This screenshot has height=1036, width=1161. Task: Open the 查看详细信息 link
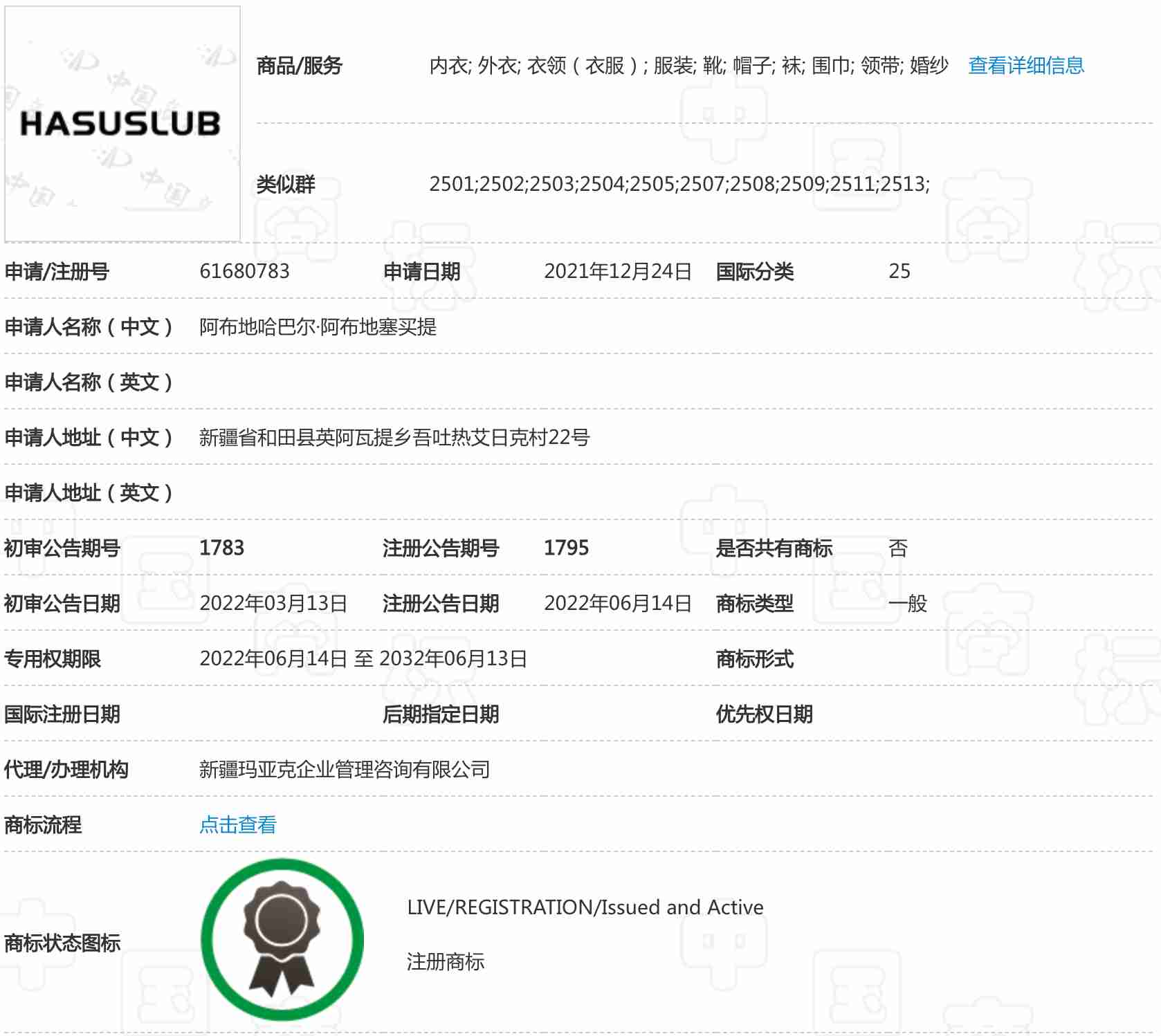(1025, 66)
